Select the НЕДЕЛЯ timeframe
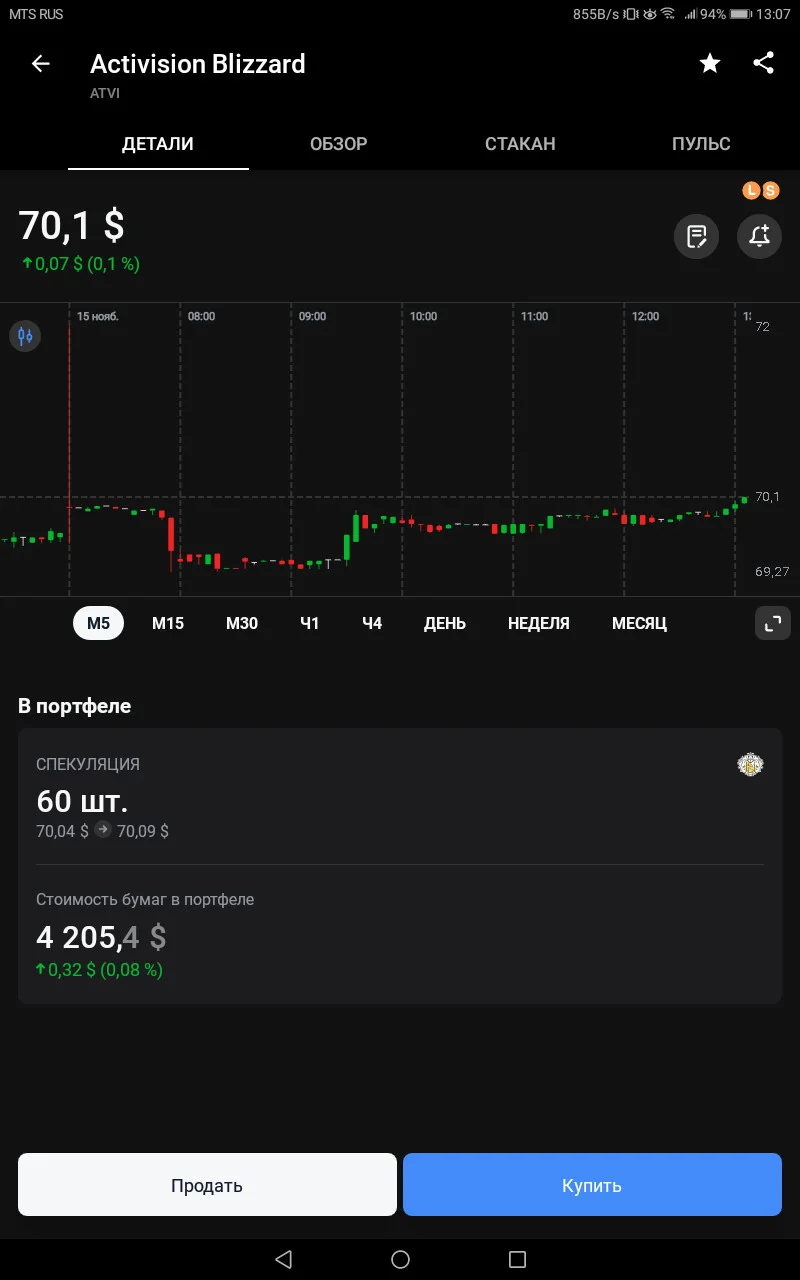 [539, 623]
